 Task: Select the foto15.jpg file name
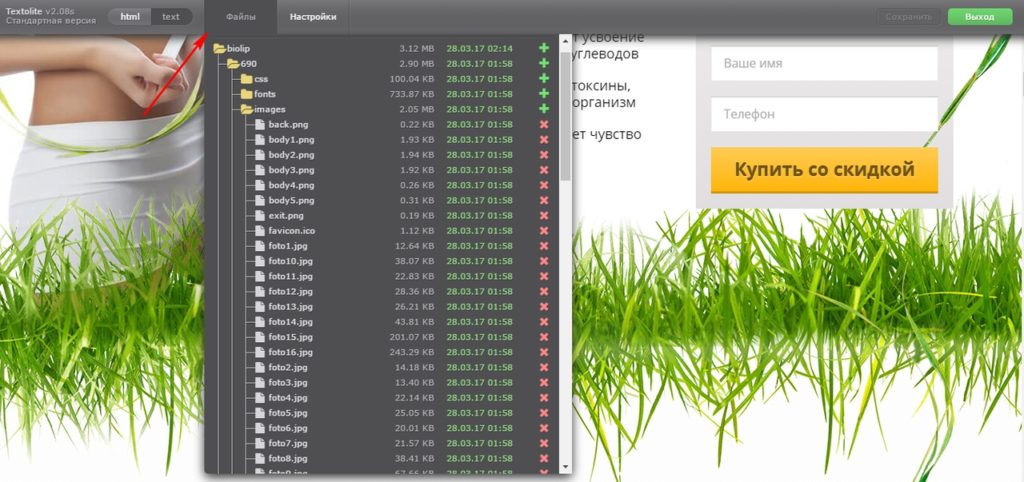[291, 337]
